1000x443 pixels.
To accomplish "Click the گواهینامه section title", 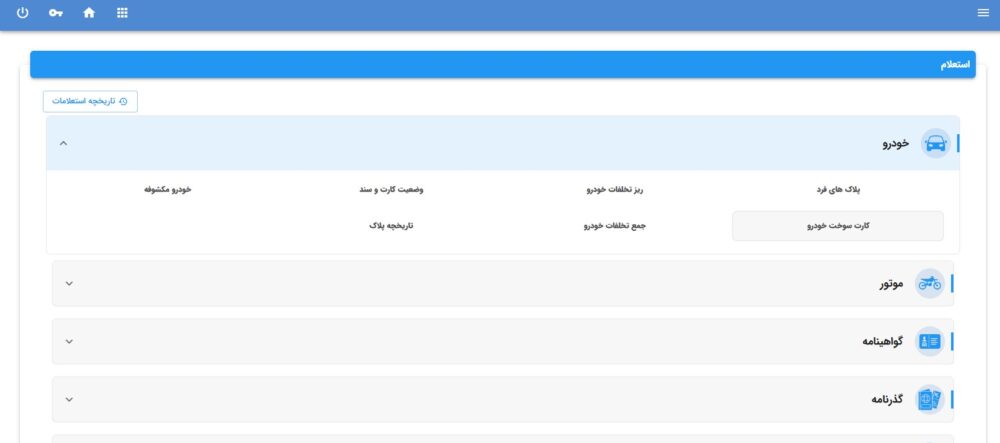I will click(x=883, y=342).
